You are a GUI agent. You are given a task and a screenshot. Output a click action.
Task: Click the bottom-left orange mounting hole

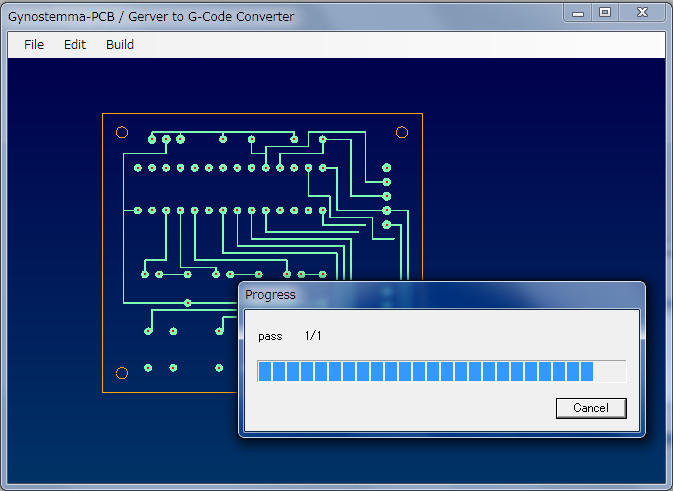pyautogui.click(x=122, y=373)
